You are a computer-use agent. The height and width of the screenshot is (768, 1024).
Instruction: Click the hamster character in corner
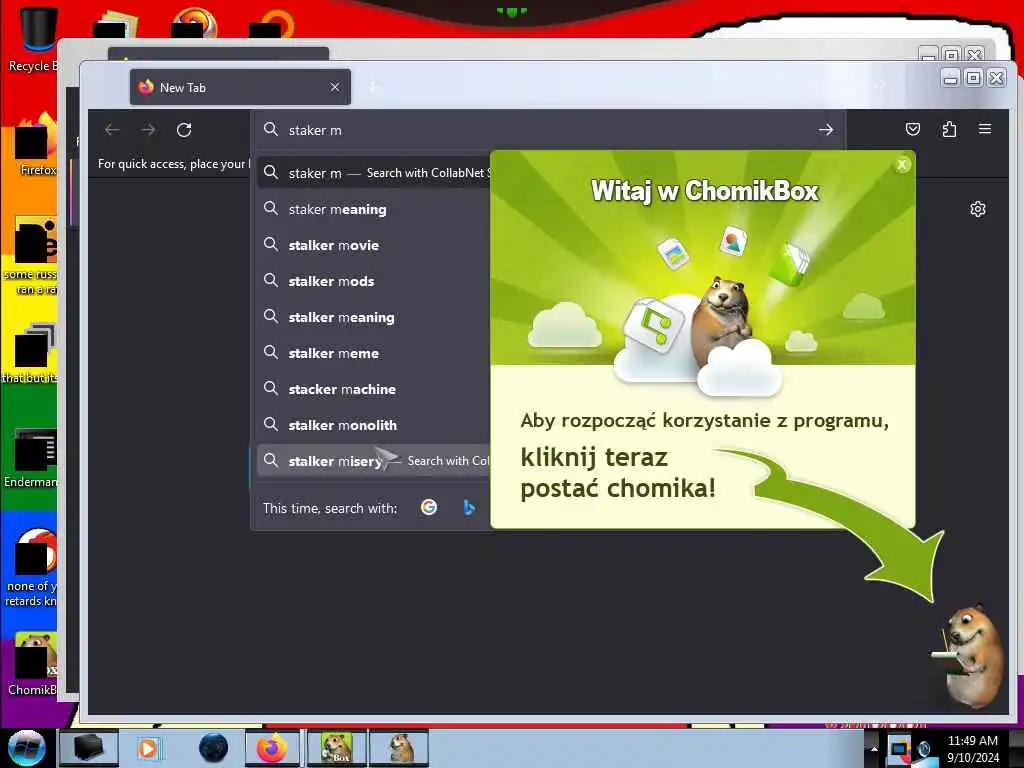click(970, 656)
